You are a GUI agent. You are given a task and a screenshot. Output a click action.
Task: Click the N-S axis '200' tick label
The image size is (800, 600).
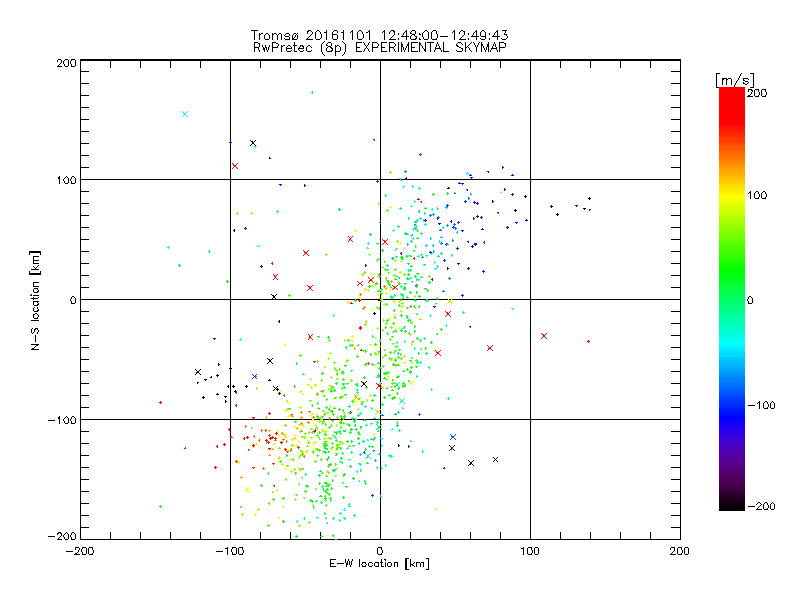tap(66, 63)
